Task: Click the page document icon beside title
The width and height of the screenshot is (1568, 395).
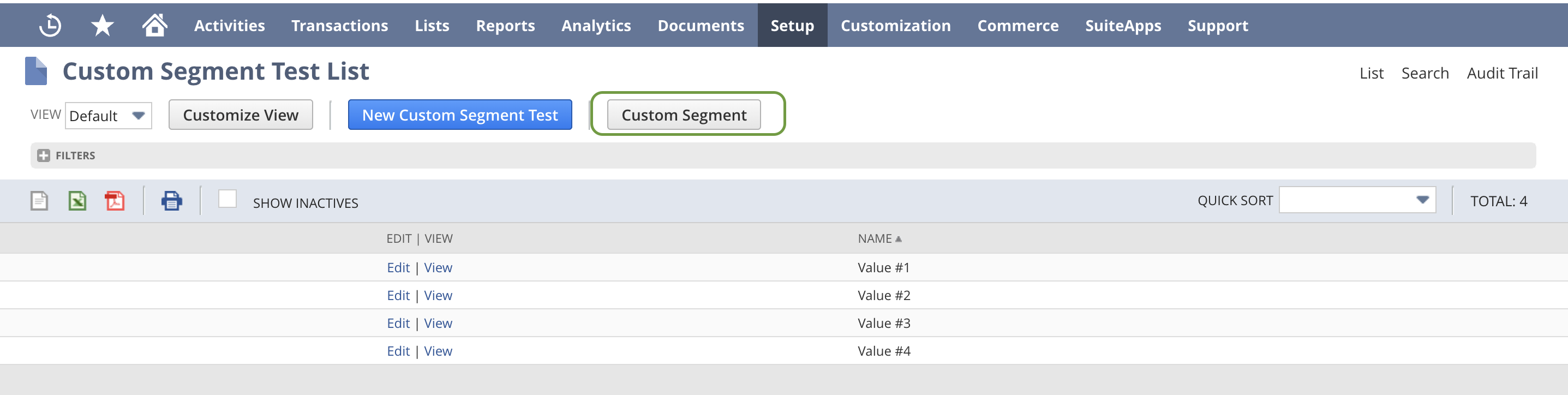Action: [x=36, y=71]
